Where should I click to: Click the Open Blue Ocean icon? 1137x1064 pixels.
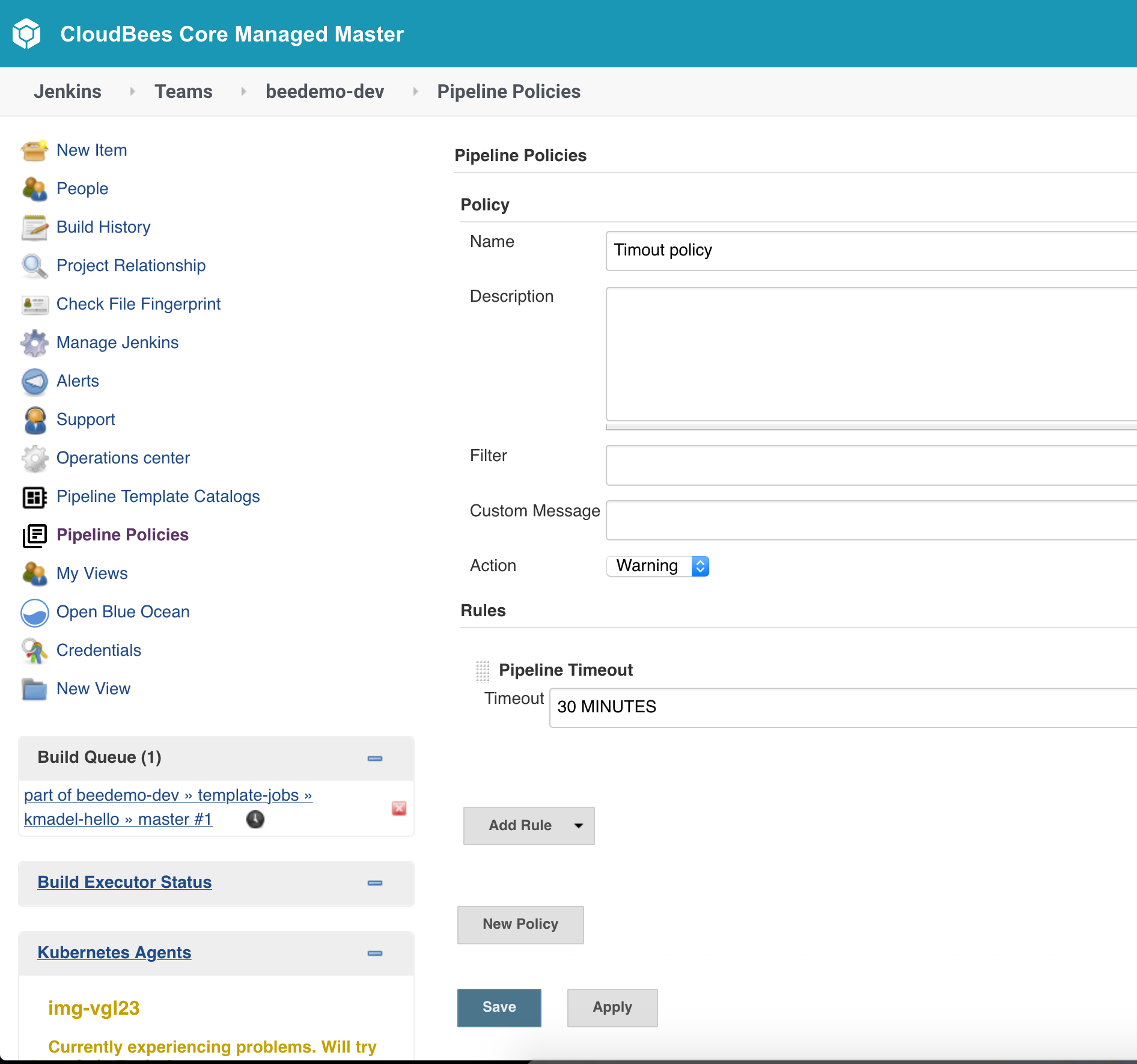coord(34,613)
